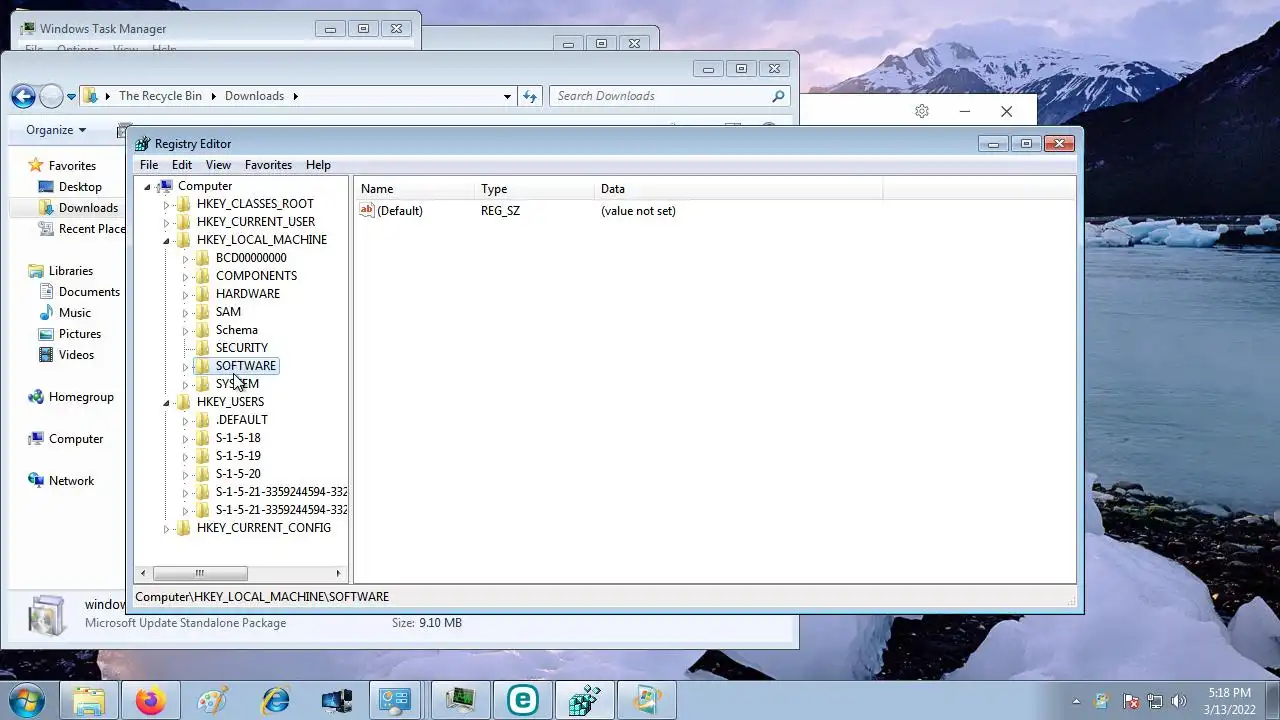The image size is (1280, 720).
Task: Expand the HKEY_CURRENT_CONFIG key
Action: pyautogui.click(x=166, y=529)
